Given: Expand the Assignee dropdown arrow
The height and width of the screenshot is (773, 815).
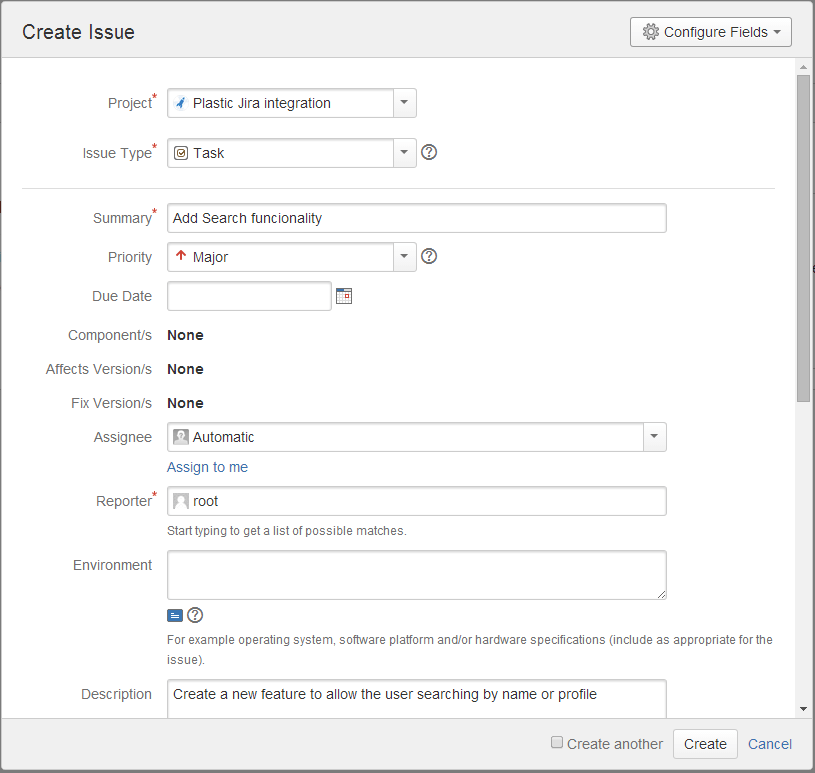Looking at the screenshot, I should [x=654, y=437].
